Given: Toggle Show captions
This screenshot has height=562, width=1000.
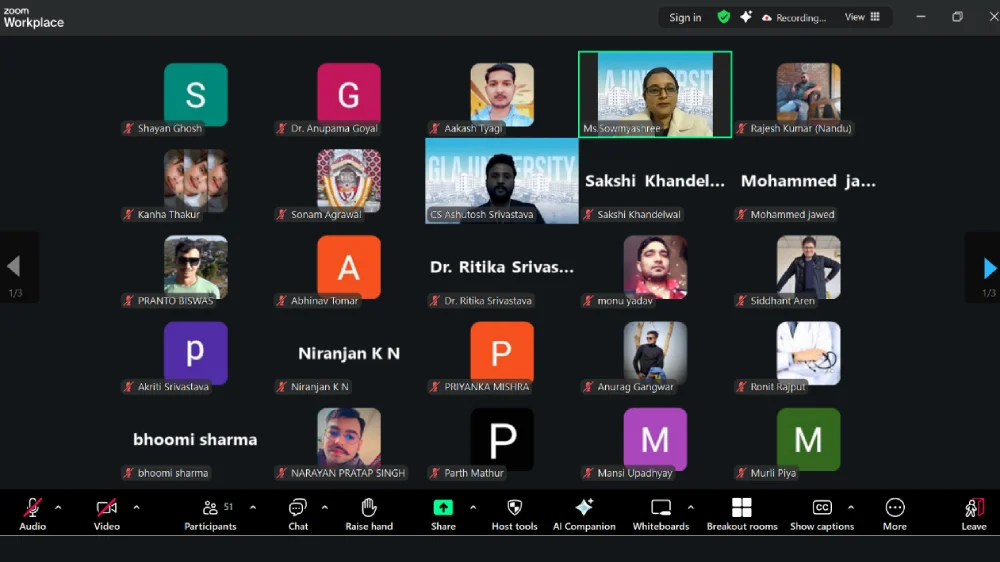Looking at the screenshot, I should tap(822, 514).
